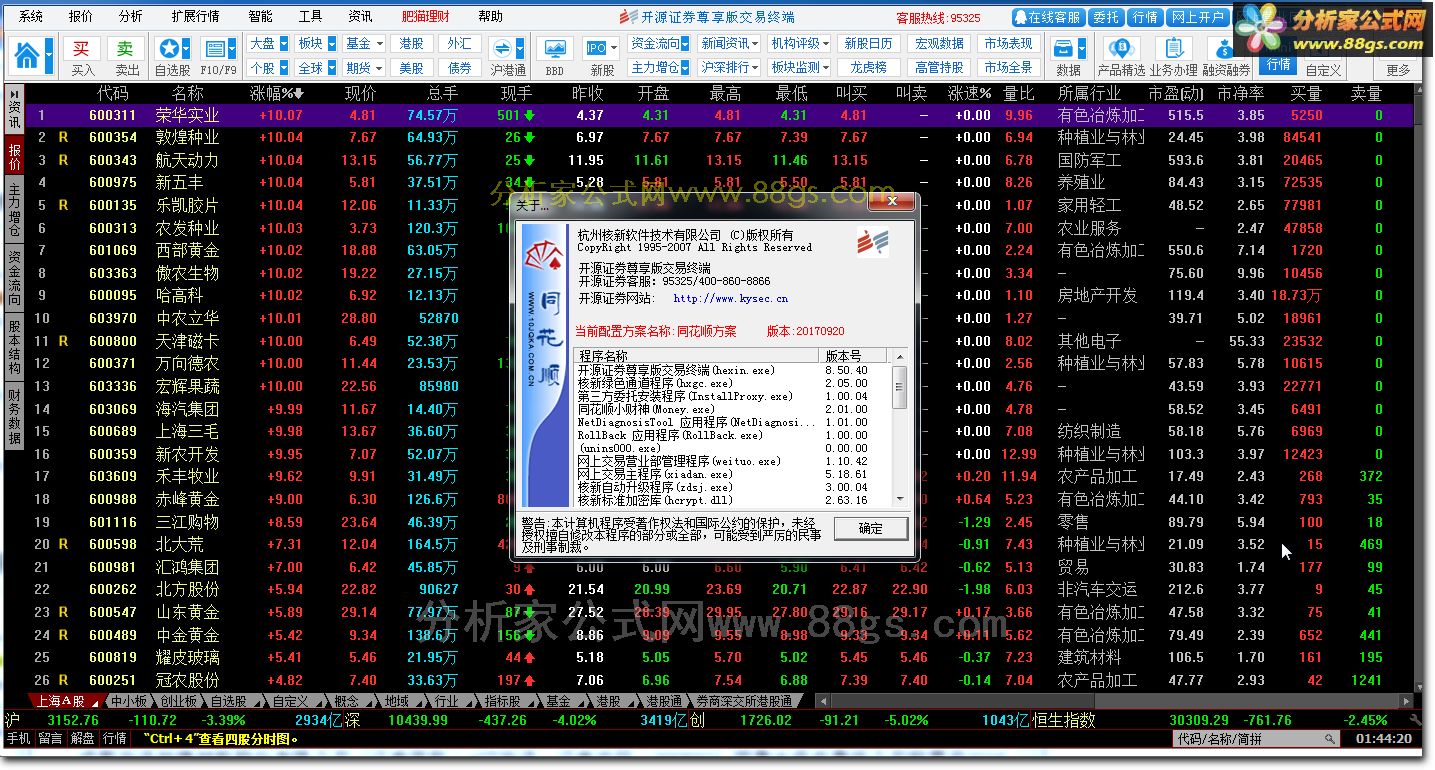The width and height of the screenshot is (1435, 770).
Task: Open the 系统 menu
Action: pos(31,17)
